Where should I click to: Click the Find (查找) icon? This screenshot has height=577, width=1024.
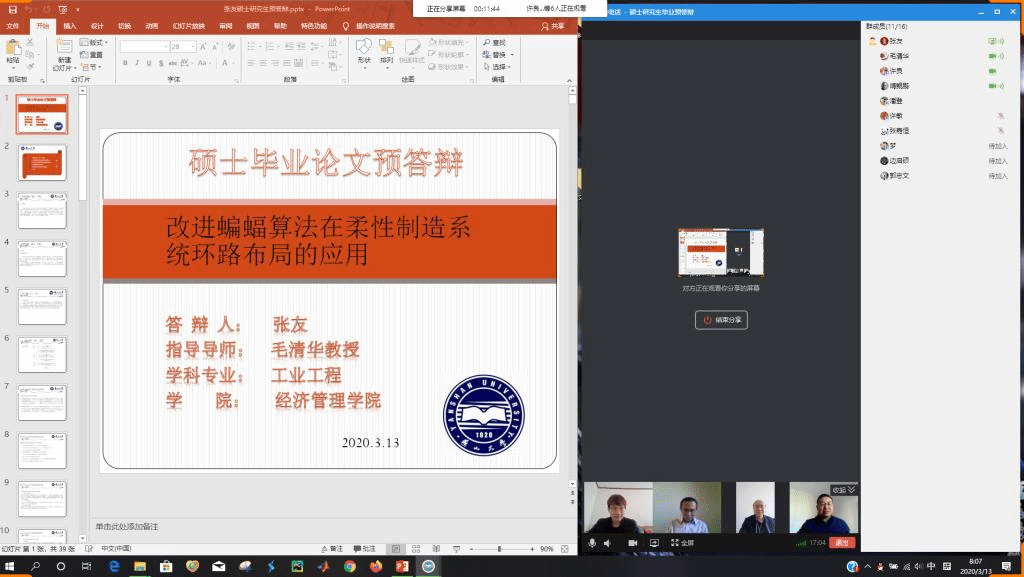[496, 42]
